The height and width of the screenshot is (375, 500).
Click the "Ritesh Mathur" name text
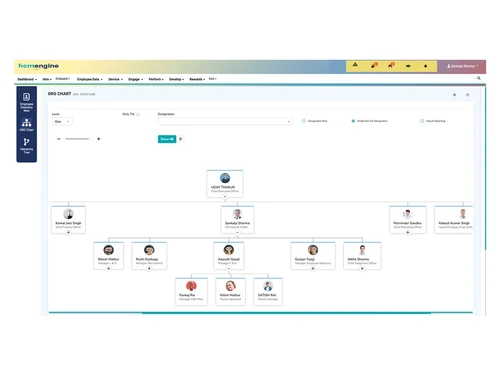click(x=108, y=259)
